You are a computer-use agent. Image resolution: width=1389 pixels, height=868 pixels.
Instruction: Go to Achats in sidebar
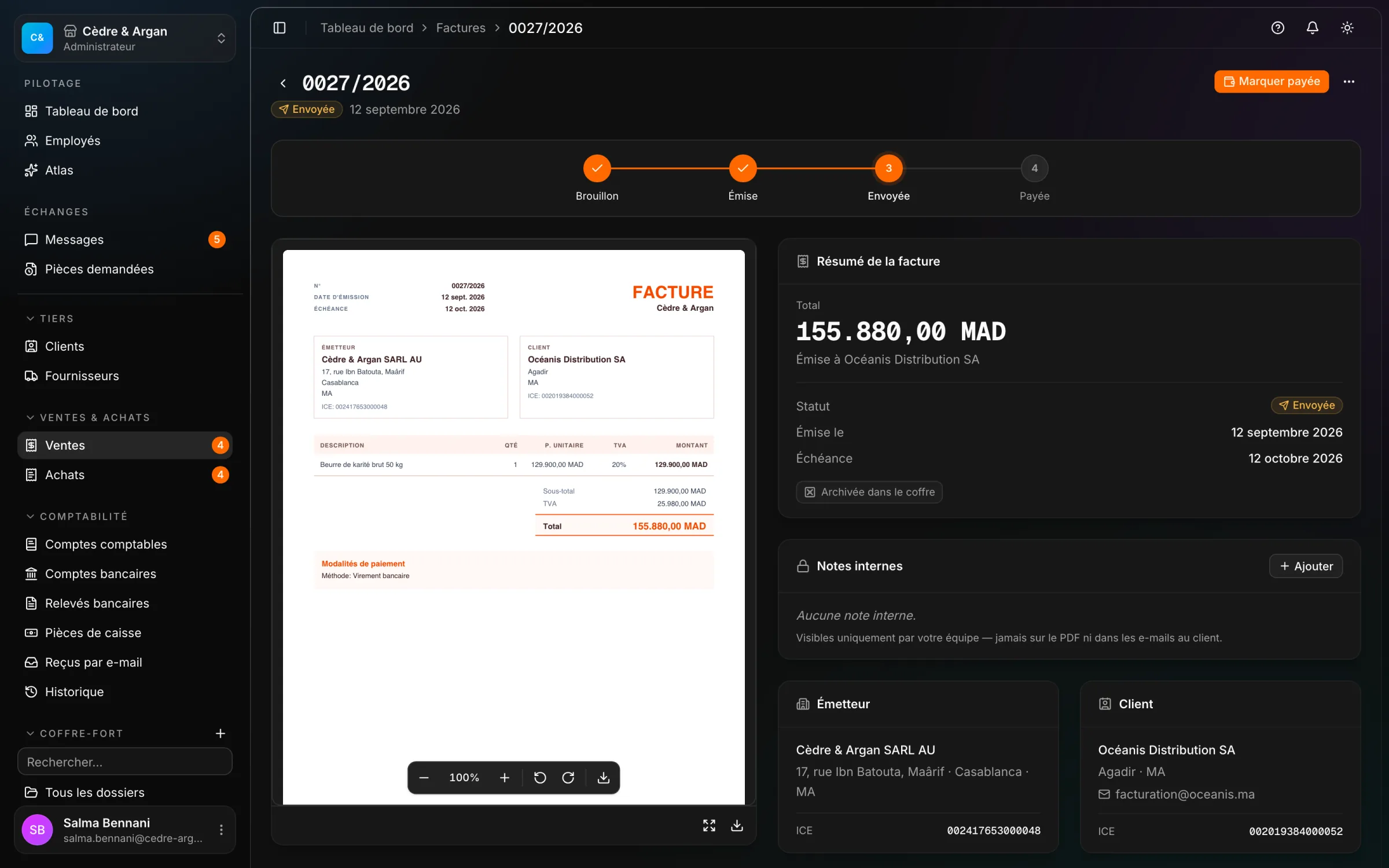tap(125, 475)
